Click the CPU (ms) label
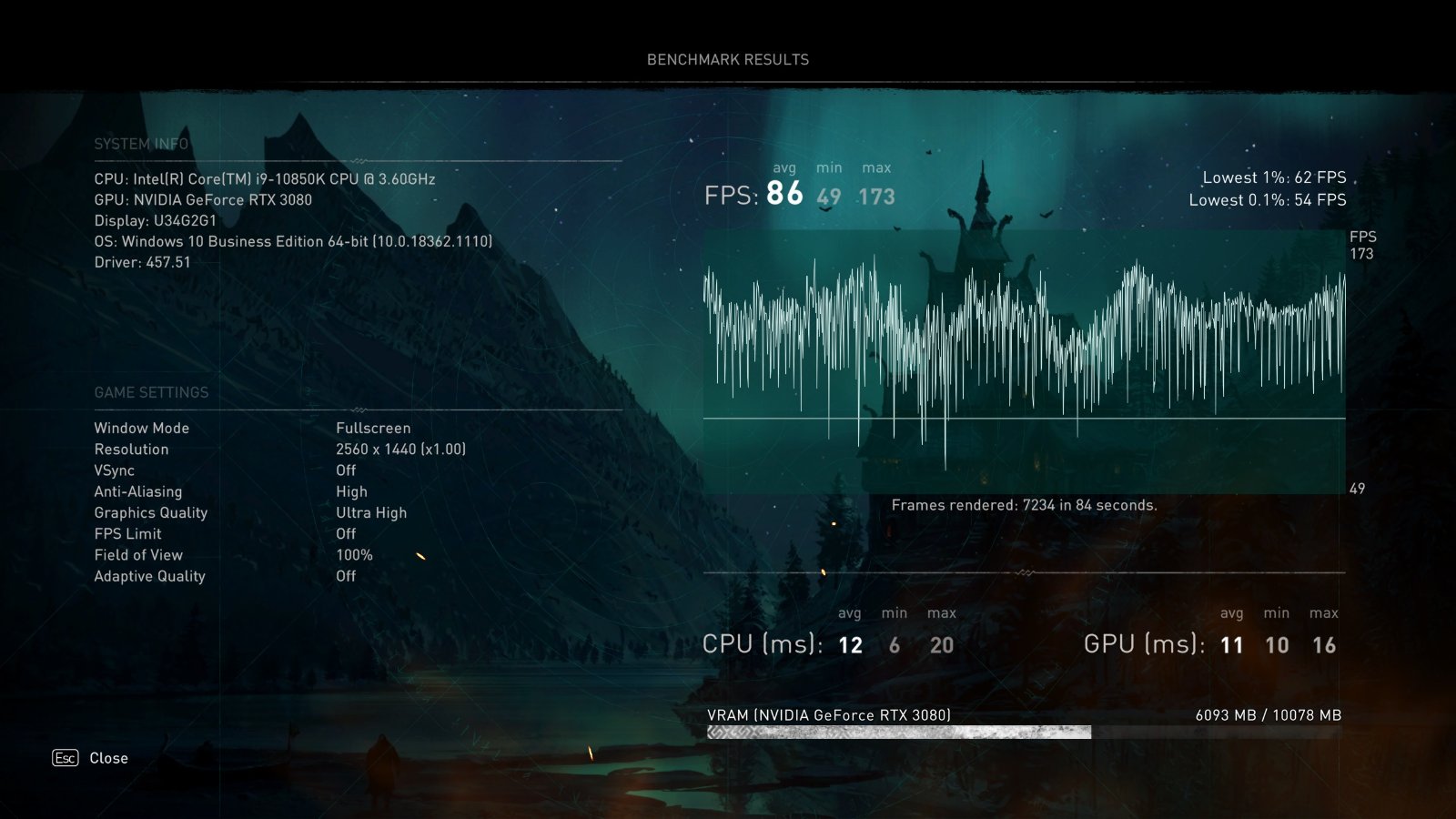Viewport: 1456px width, 819px height. pos(763,644)
